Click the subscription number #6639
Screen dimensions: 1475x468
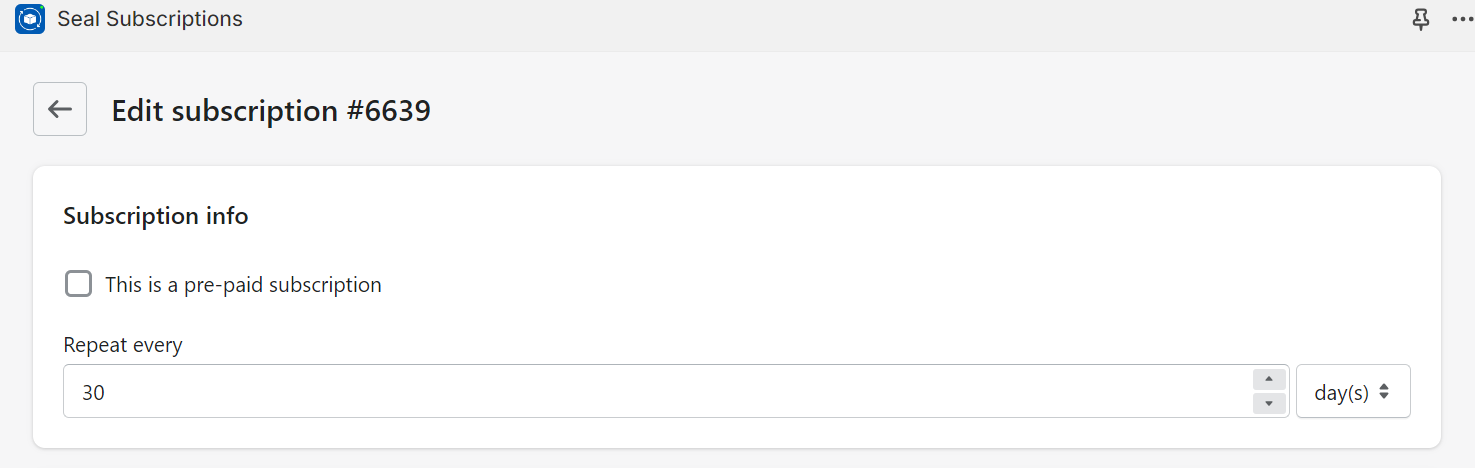pyautogui.click(x=388, y=110)
